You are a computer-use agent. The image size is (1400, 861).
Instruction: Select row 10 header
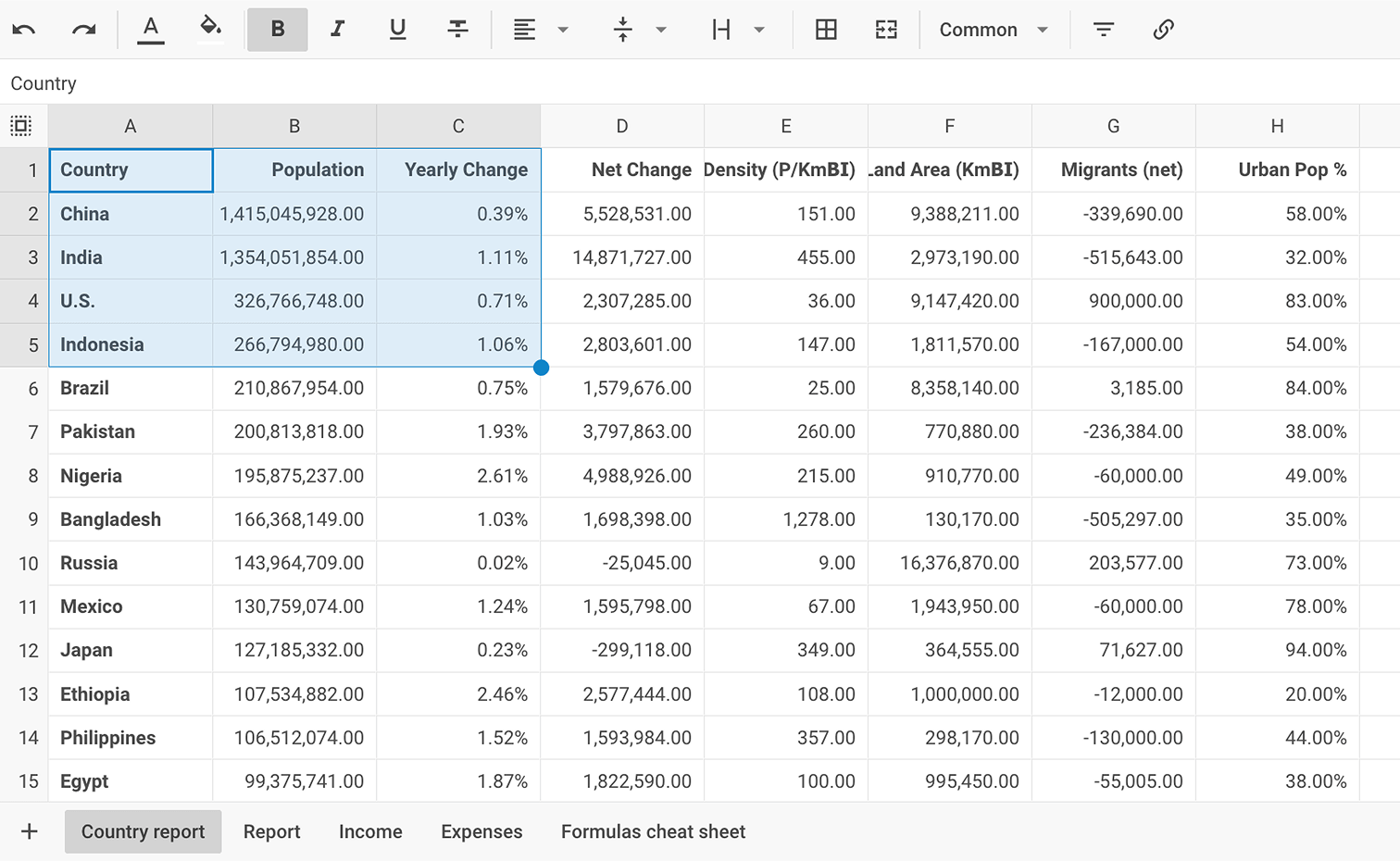pos(25,563)
